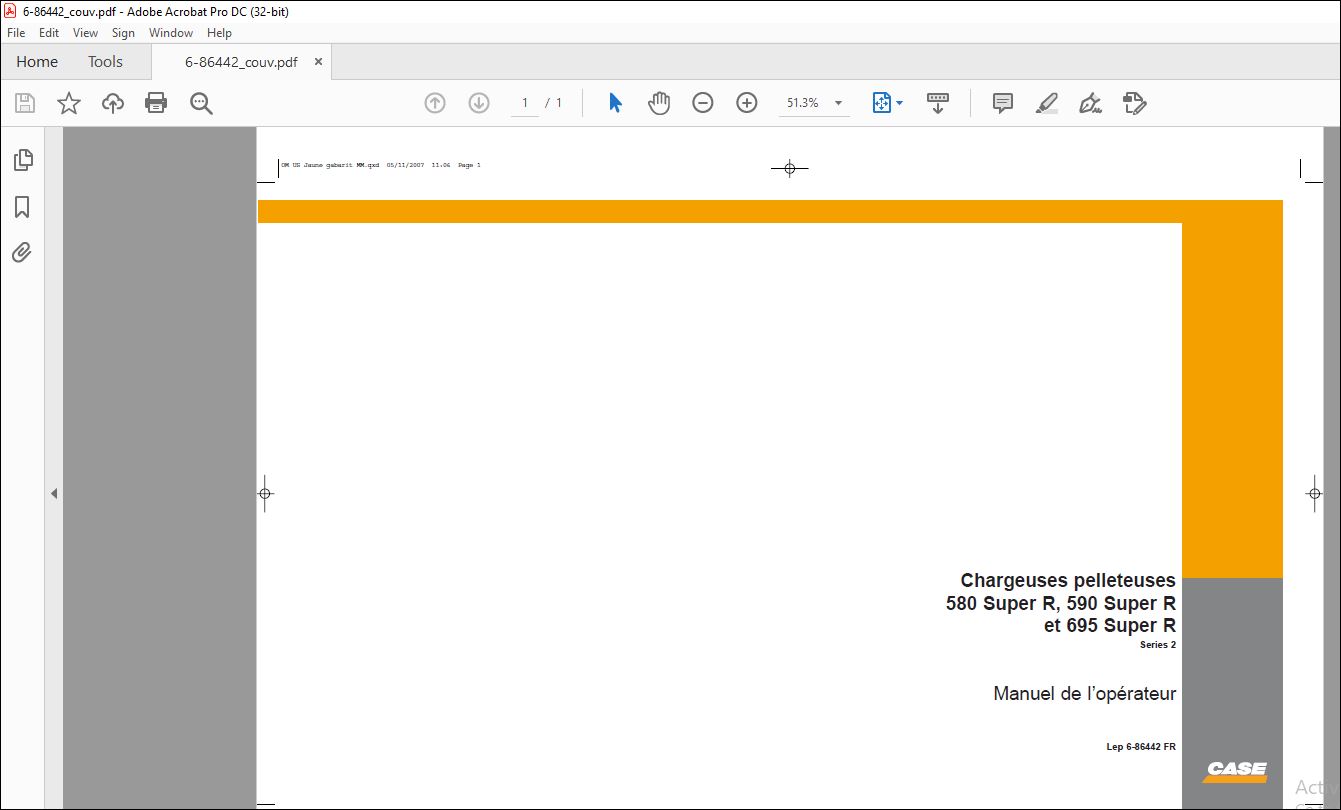Activate the selection arrow tool
Viewport: 1341px width, 810px height.
(x=615, y=103)
